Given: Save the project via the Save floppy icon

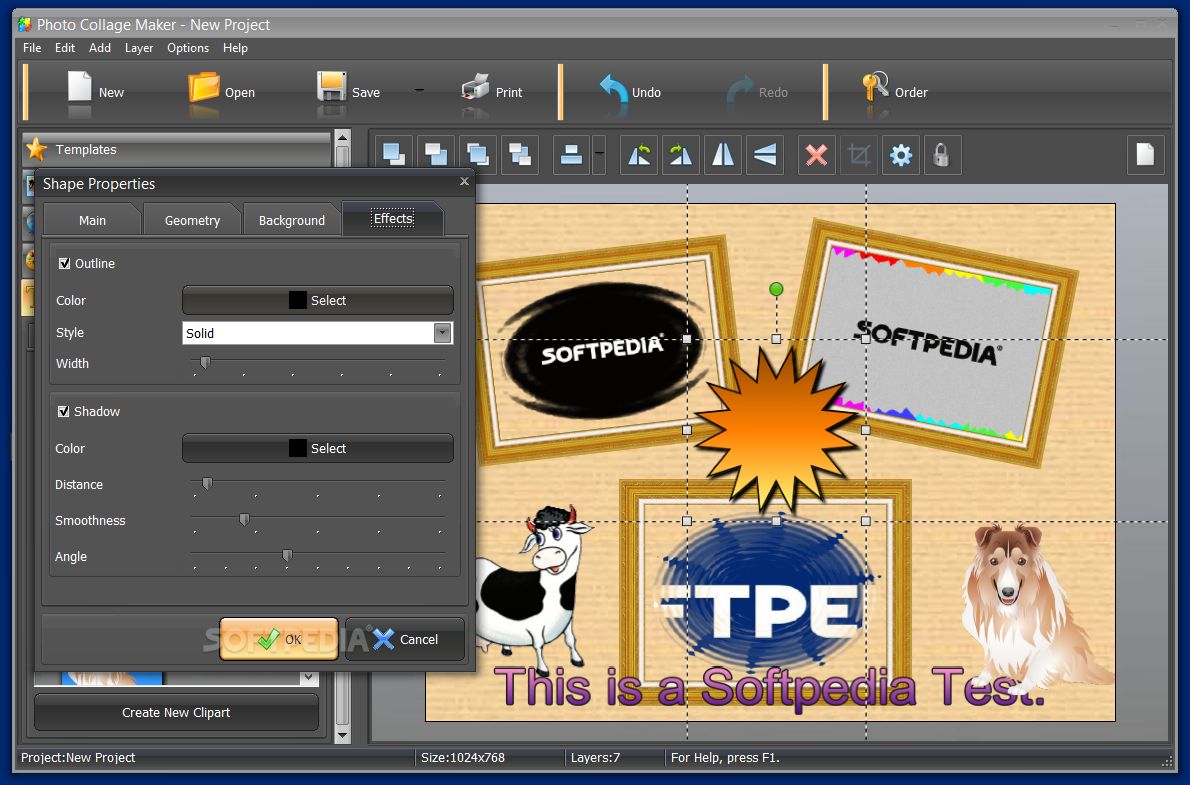Looking at the screenshot, I should pos(331,87).
